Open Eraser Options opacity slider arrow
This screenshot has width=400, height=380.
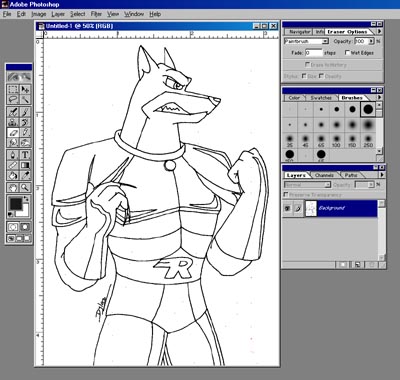[x=371, y=41]
